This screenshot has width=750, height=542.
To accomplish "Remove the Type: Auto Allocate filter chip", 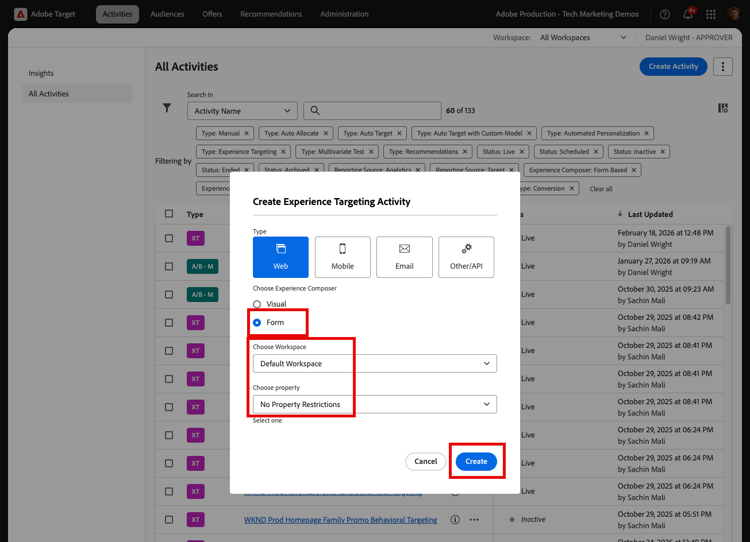I will point(325,133).
